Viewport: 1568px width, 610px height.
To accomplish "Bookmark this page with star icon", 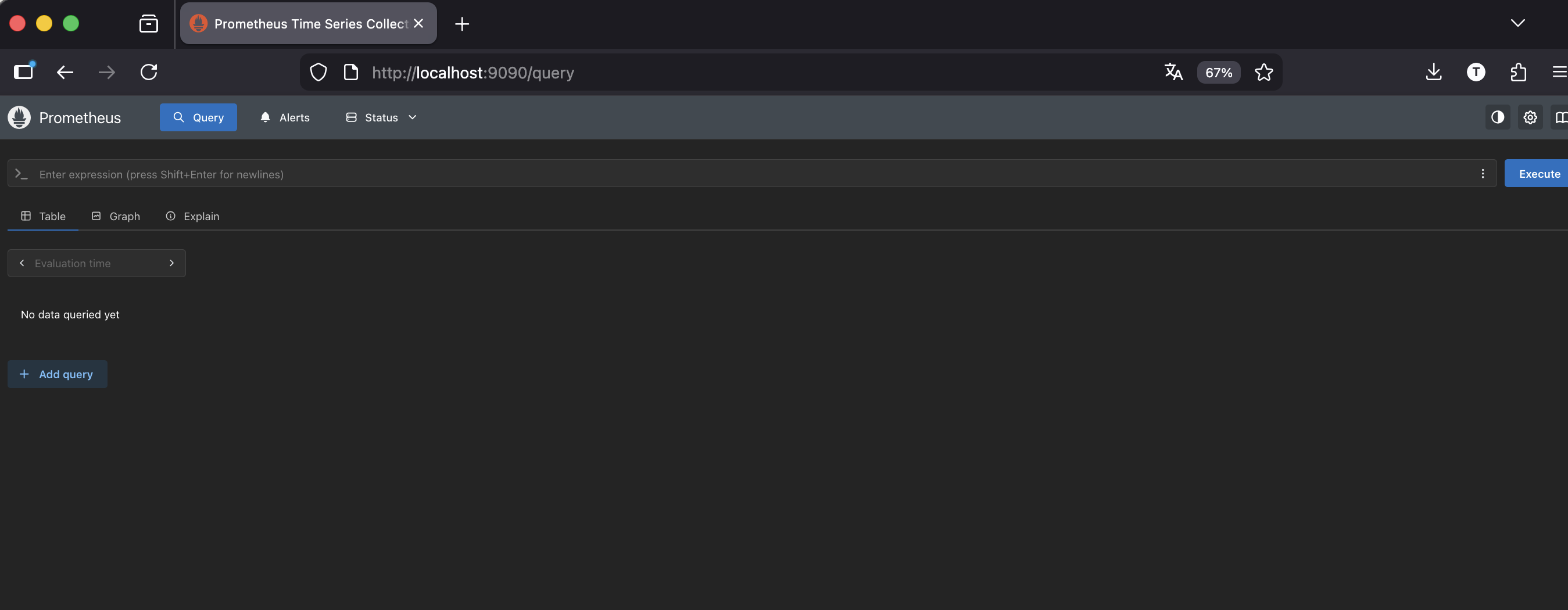I will [1263, 73].
